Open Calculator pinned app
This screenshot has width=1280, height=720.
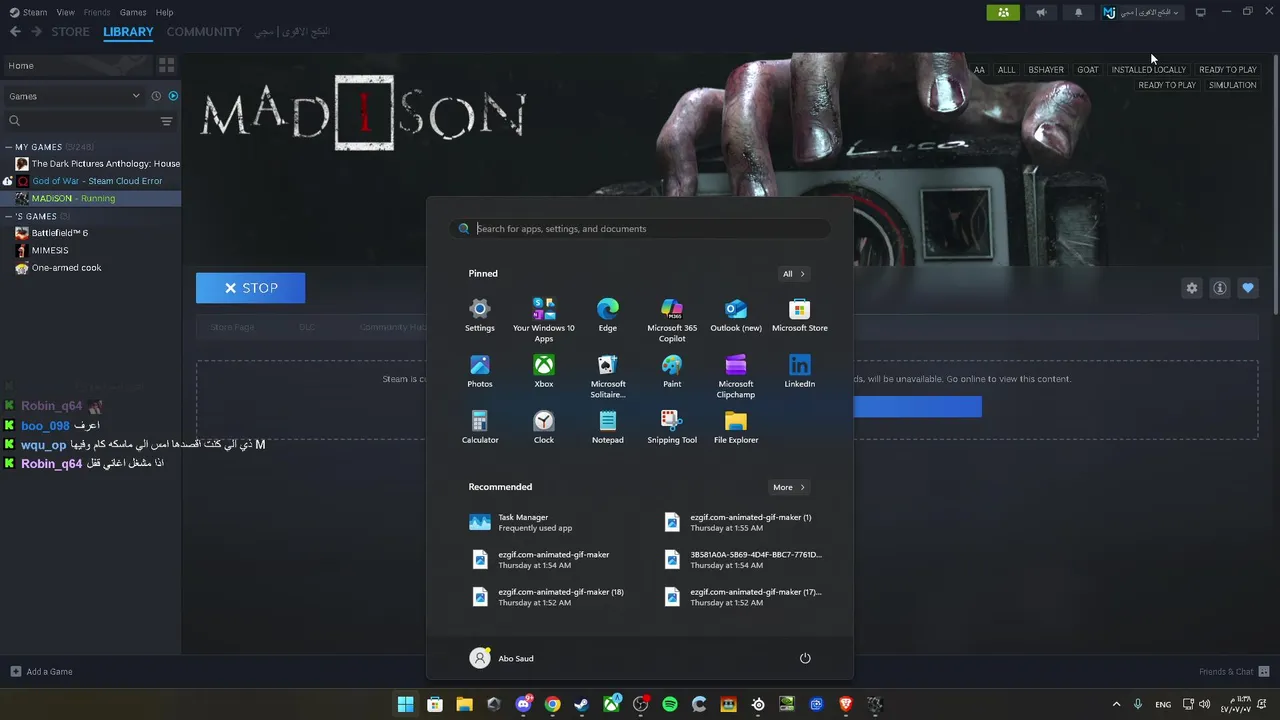480,427
